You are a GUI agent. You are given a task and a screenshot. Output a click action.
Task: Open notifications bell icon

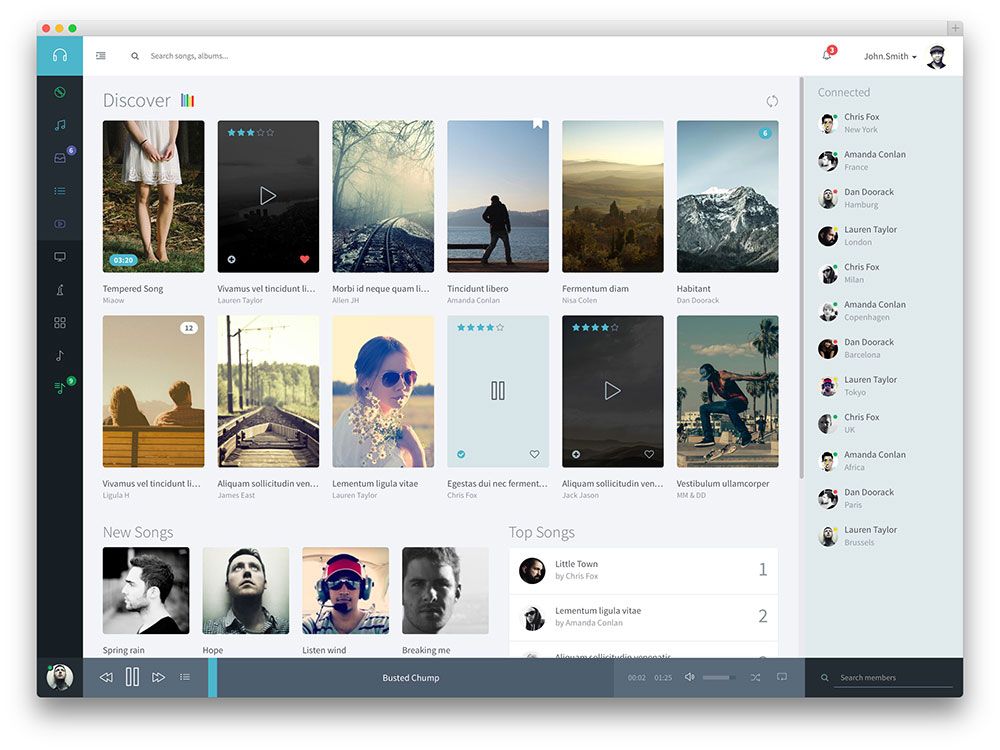tap(827, 55)
